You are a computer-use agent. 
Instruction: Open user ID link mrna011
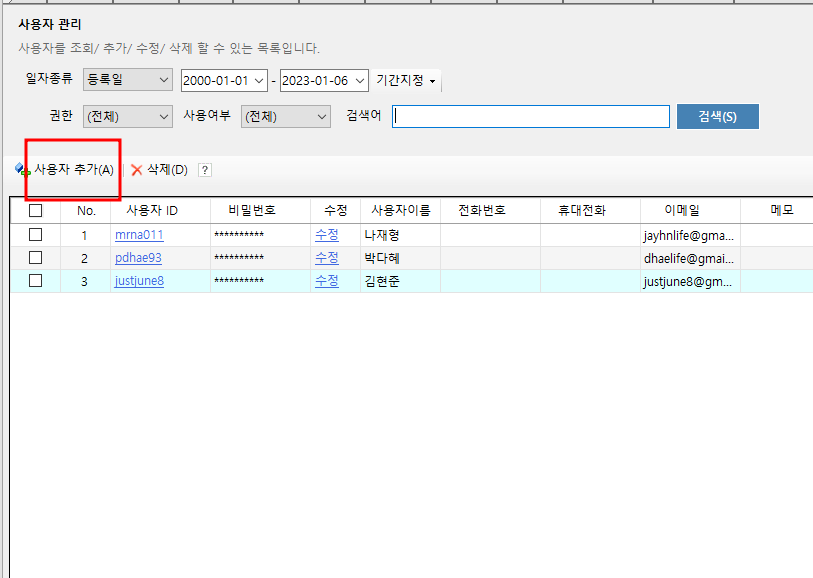tap(139, 235)
